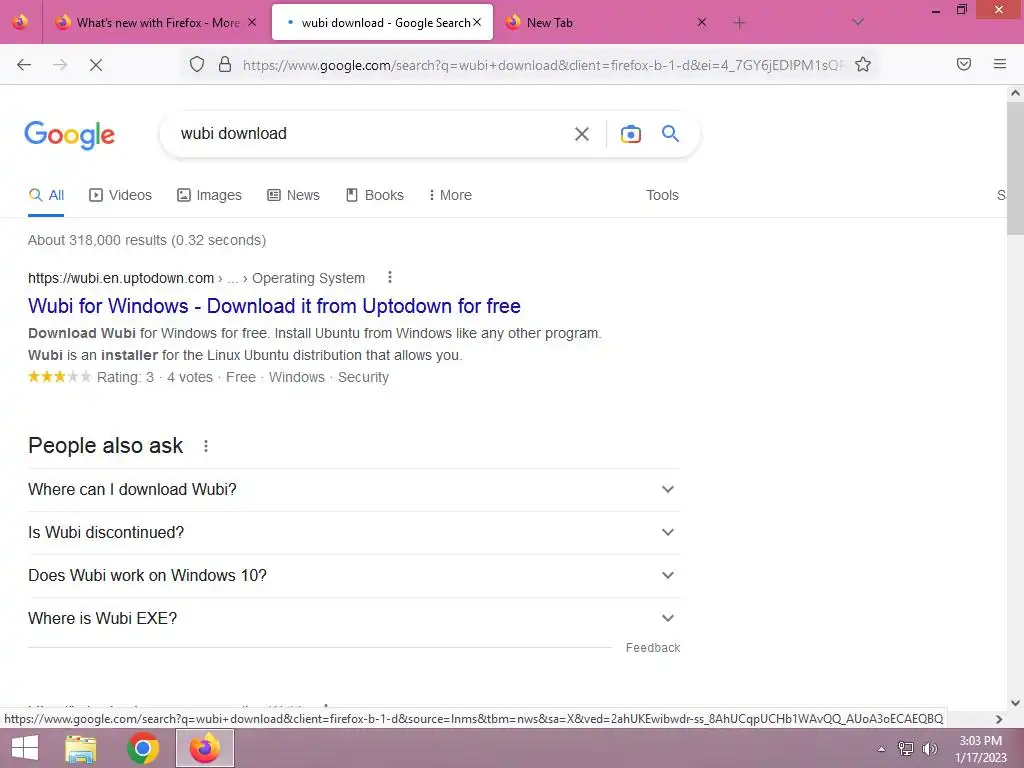Click the horizontal scroll right arrow

click(999, 719)
